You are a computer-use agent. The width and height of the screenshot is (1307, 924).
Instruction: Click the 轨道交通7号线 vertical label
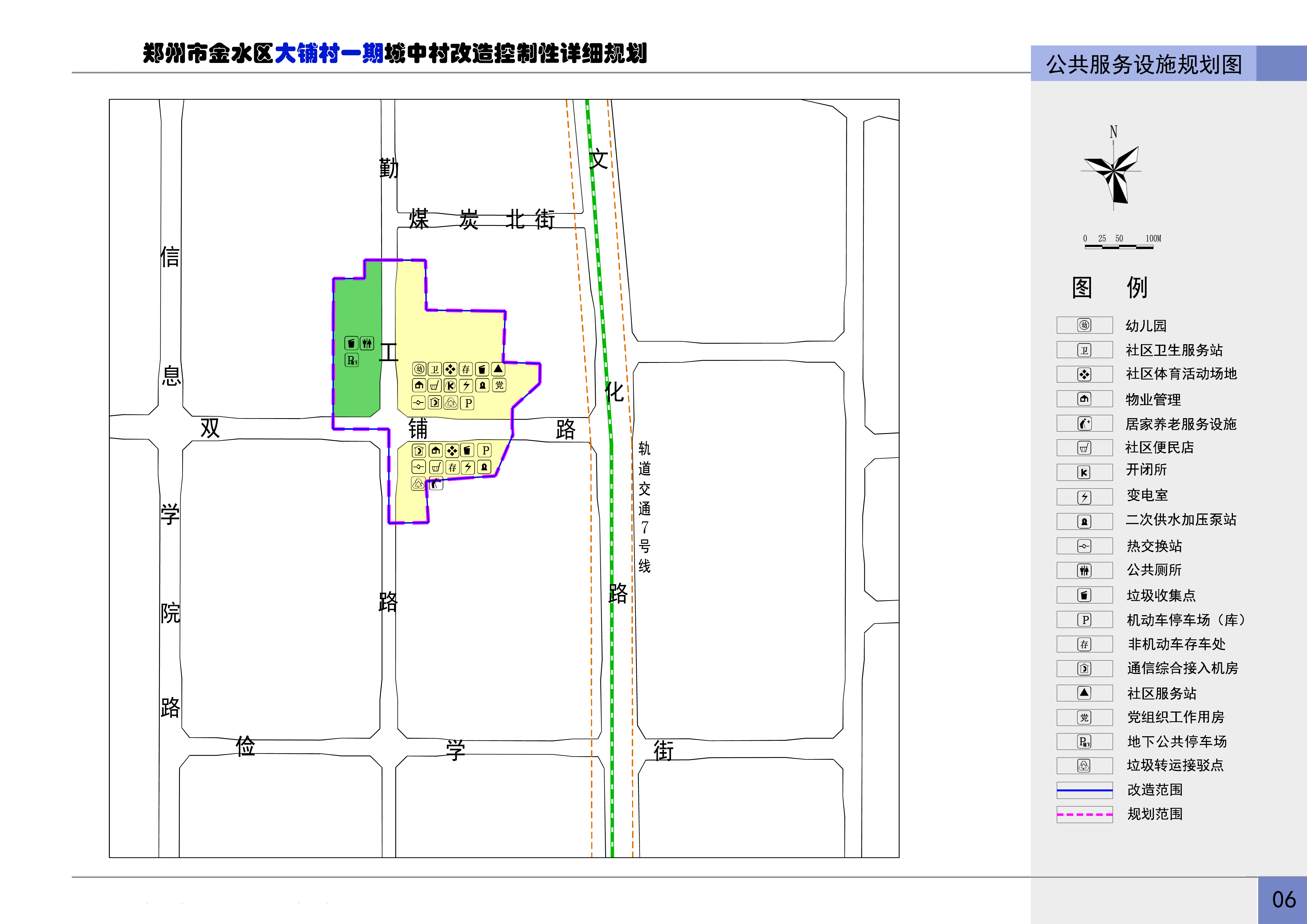[644, 507]
